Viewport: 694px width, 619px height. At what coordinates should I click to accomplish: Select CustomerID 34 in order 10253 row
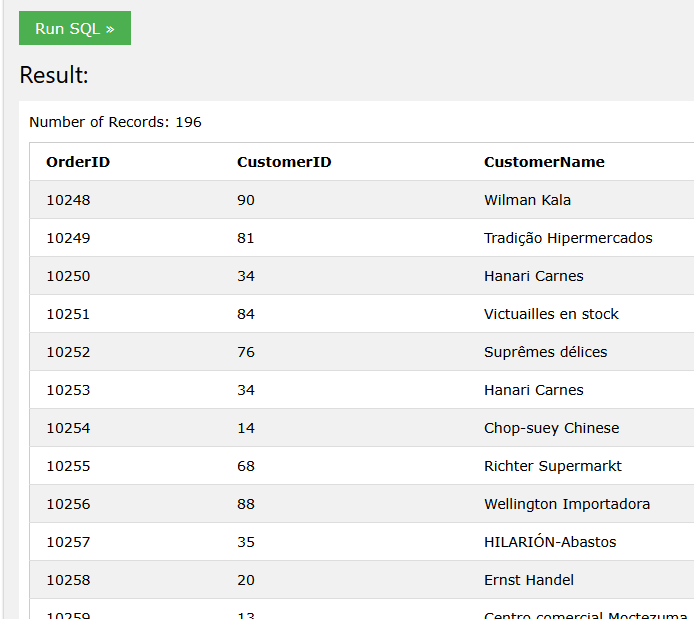point(246,390)
